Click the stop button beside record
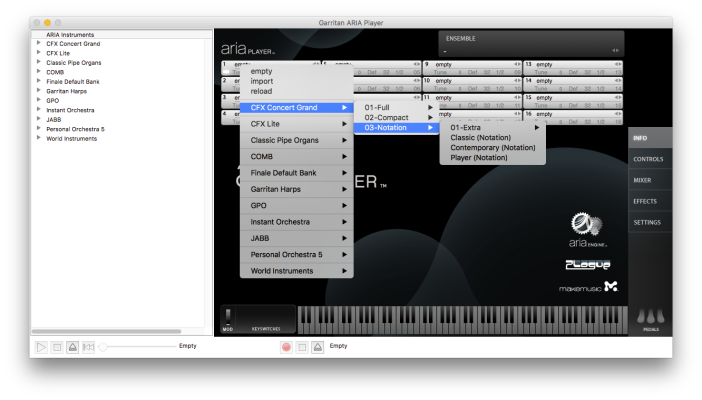 302,347
